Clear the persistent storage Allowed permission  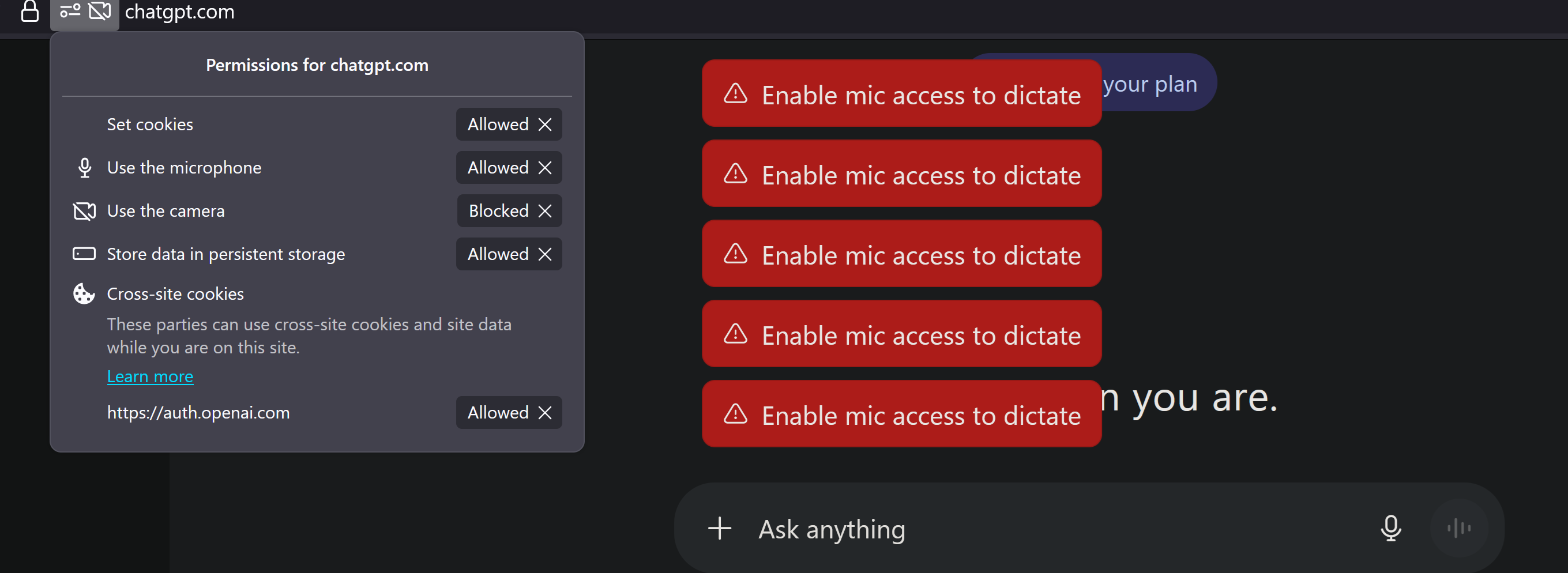pyautogui.click(x=545, y=254)
